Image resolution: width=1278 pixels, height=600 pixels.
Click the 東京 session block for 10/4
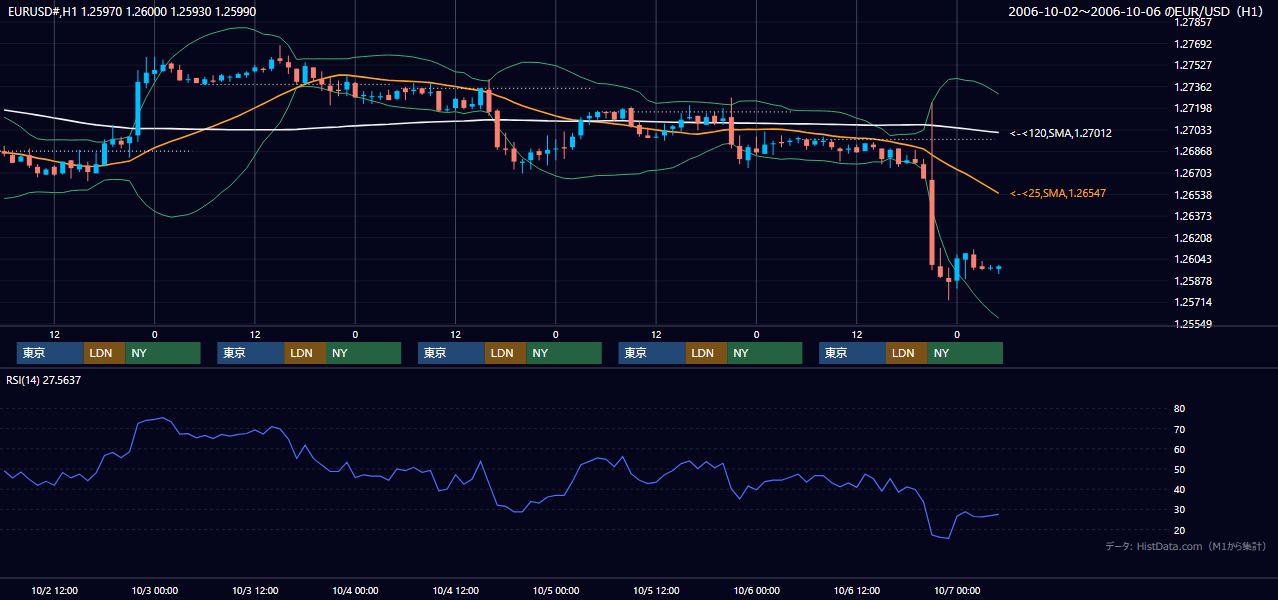451,353
